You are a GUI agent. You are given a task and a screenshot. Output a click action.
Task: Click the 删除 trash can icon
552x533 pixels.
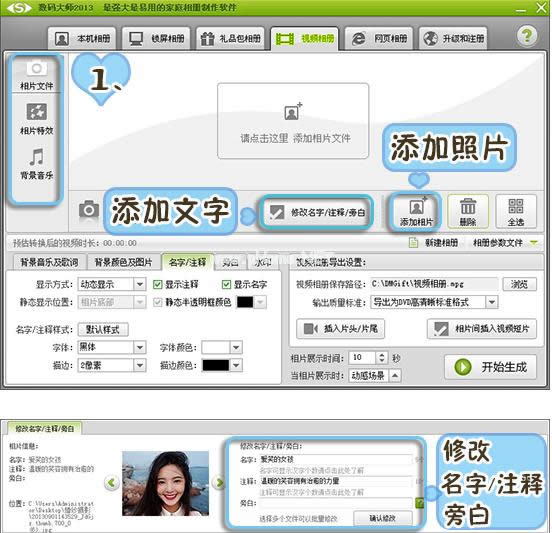[x=468, y=211]
